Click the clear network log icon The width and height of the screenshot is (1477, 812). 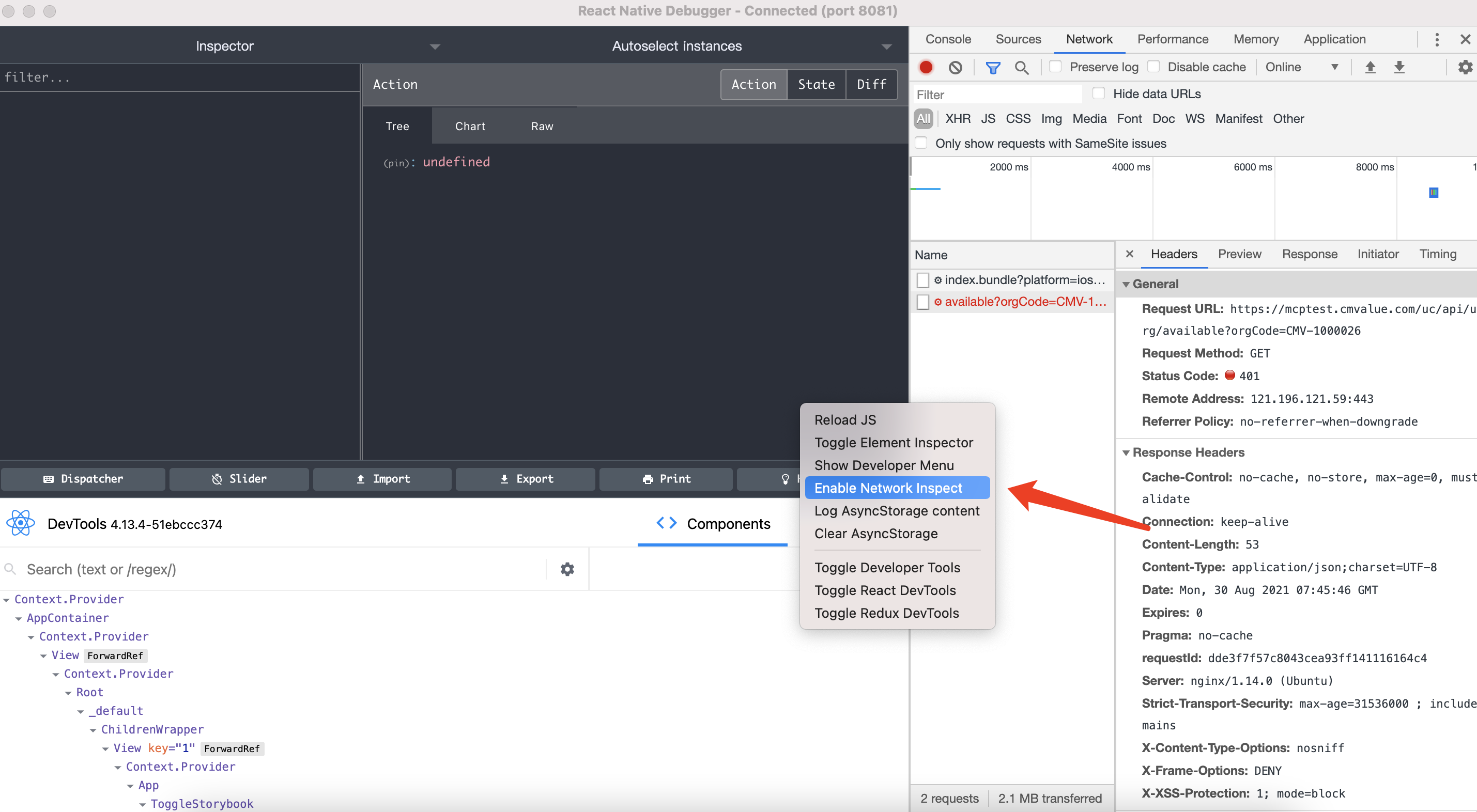pos(955,67)
